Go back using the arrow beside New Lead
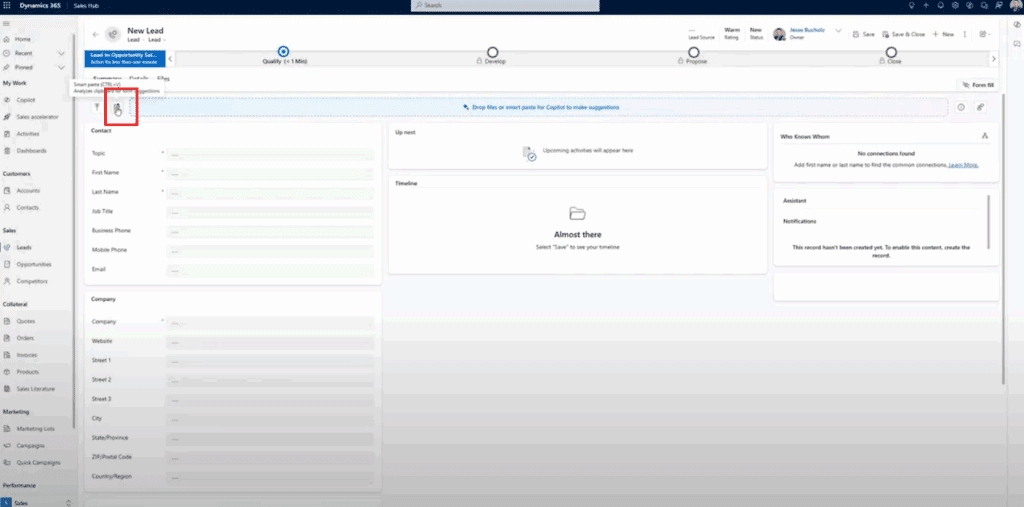Viewport: 1024px width, 507px height. [96, 35]
